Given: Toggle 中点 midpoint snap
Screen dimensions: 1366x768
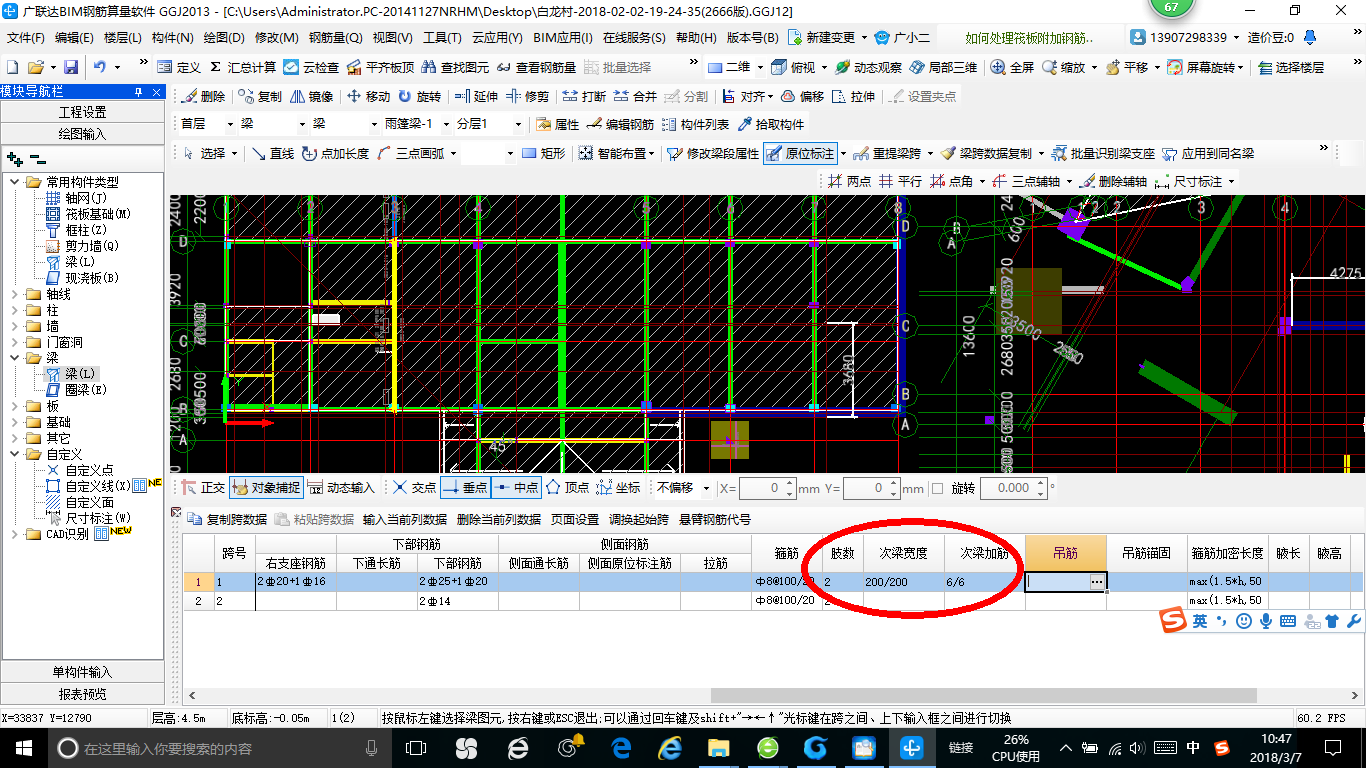Looking at the screenshot, I should pyautogui.click(x=516, y=488).
